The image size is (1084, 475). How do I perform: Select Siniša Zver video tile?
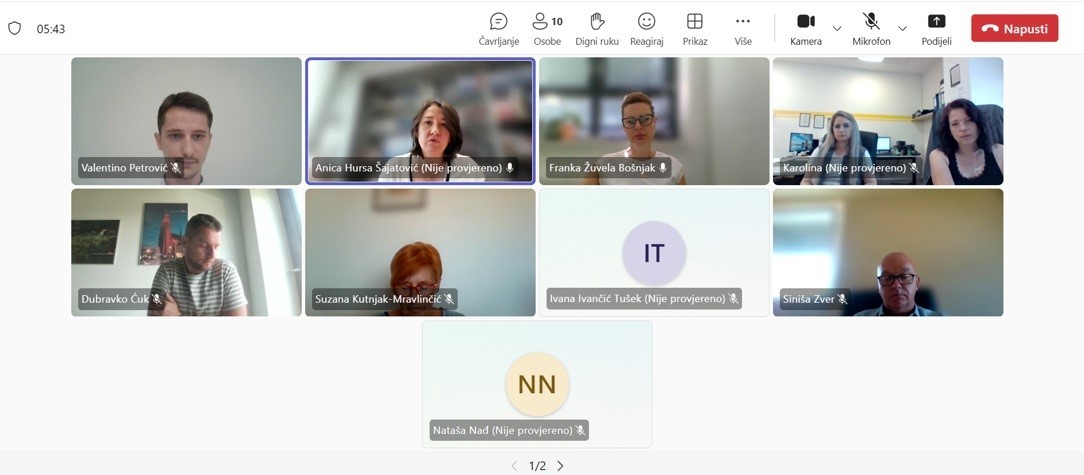pyautogui.click(x=888, y=252)
